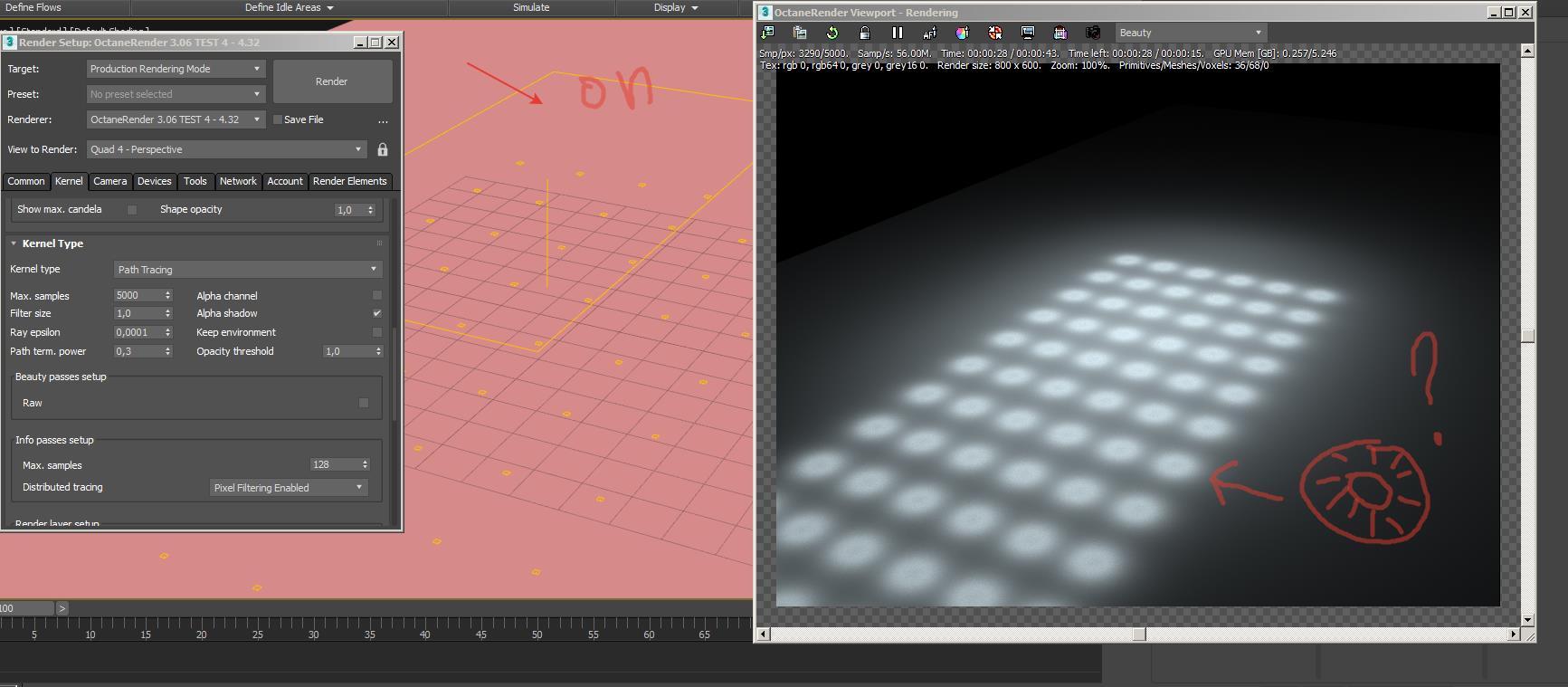Click the Path term. power spinner arrows

167,352
